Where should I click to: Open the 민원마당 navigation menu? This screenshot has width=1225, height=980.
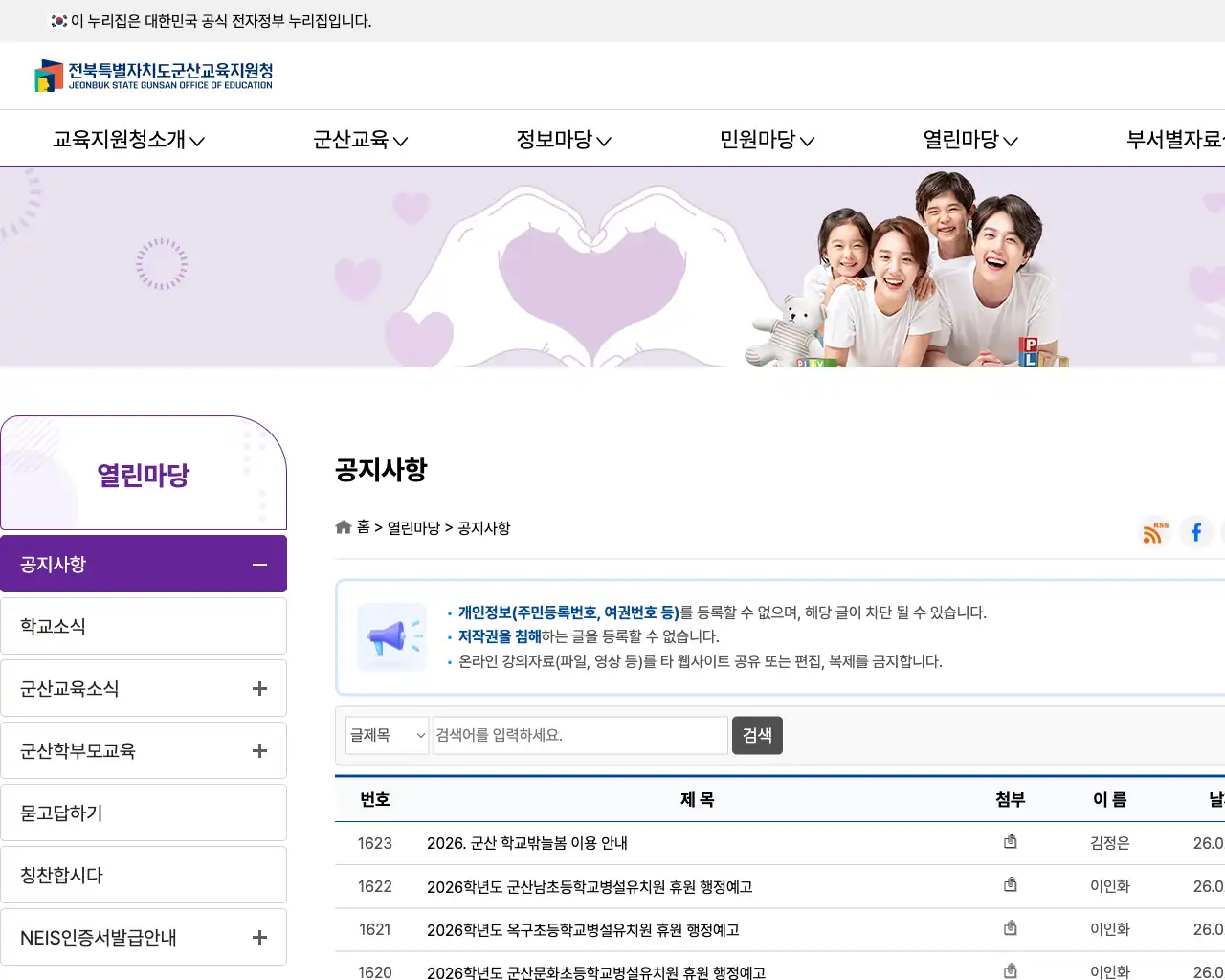pos(766,139)
